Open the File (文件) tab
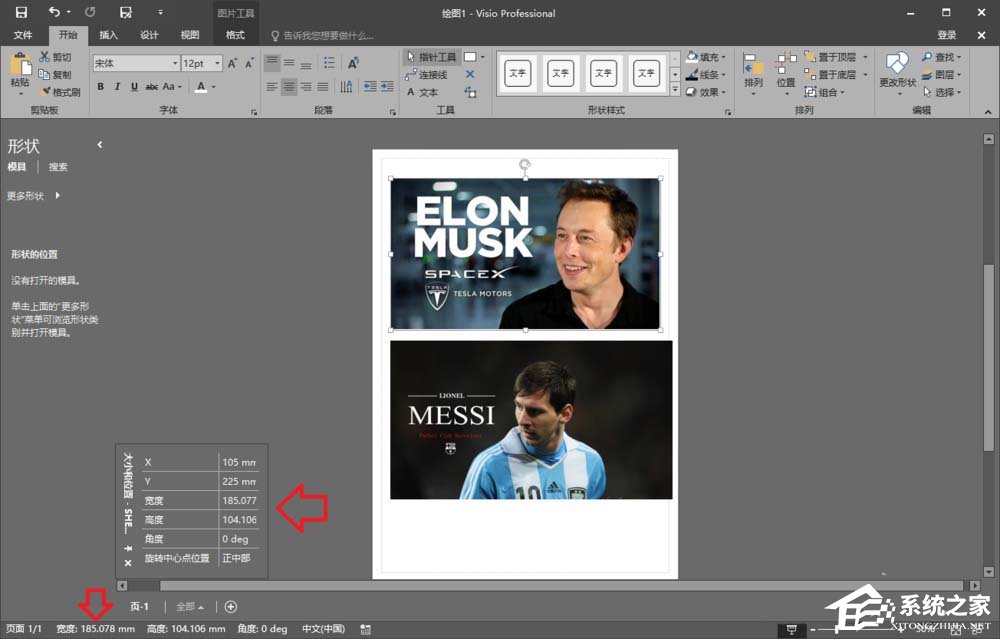1000x639 pixels. click(23, 35)
